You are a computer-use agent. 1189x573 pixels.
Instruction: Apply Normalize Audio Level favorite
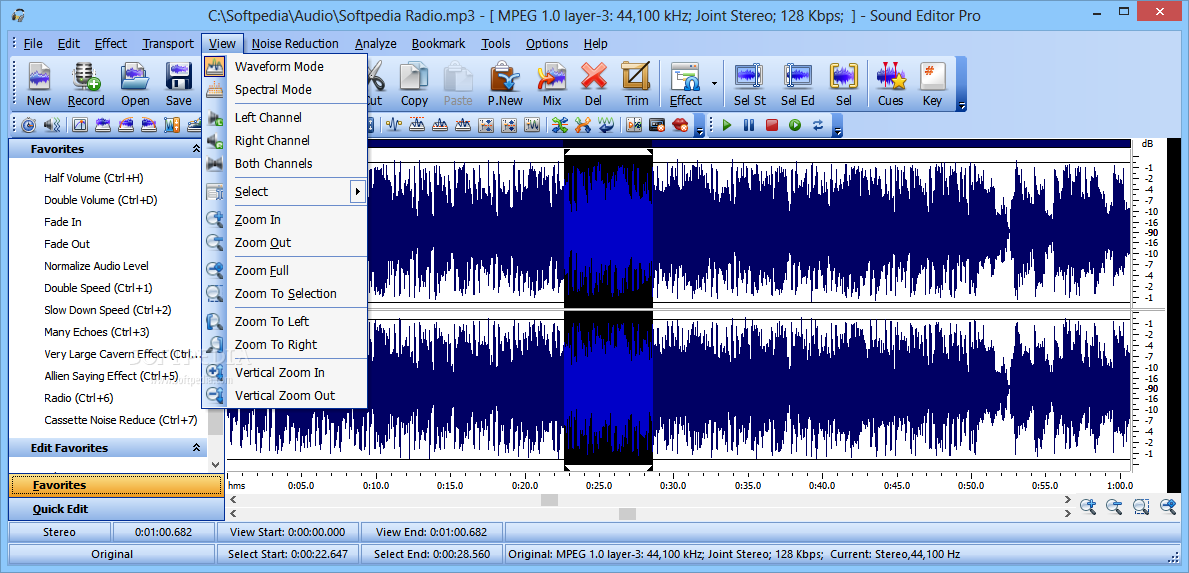click(x=96, y=266)
